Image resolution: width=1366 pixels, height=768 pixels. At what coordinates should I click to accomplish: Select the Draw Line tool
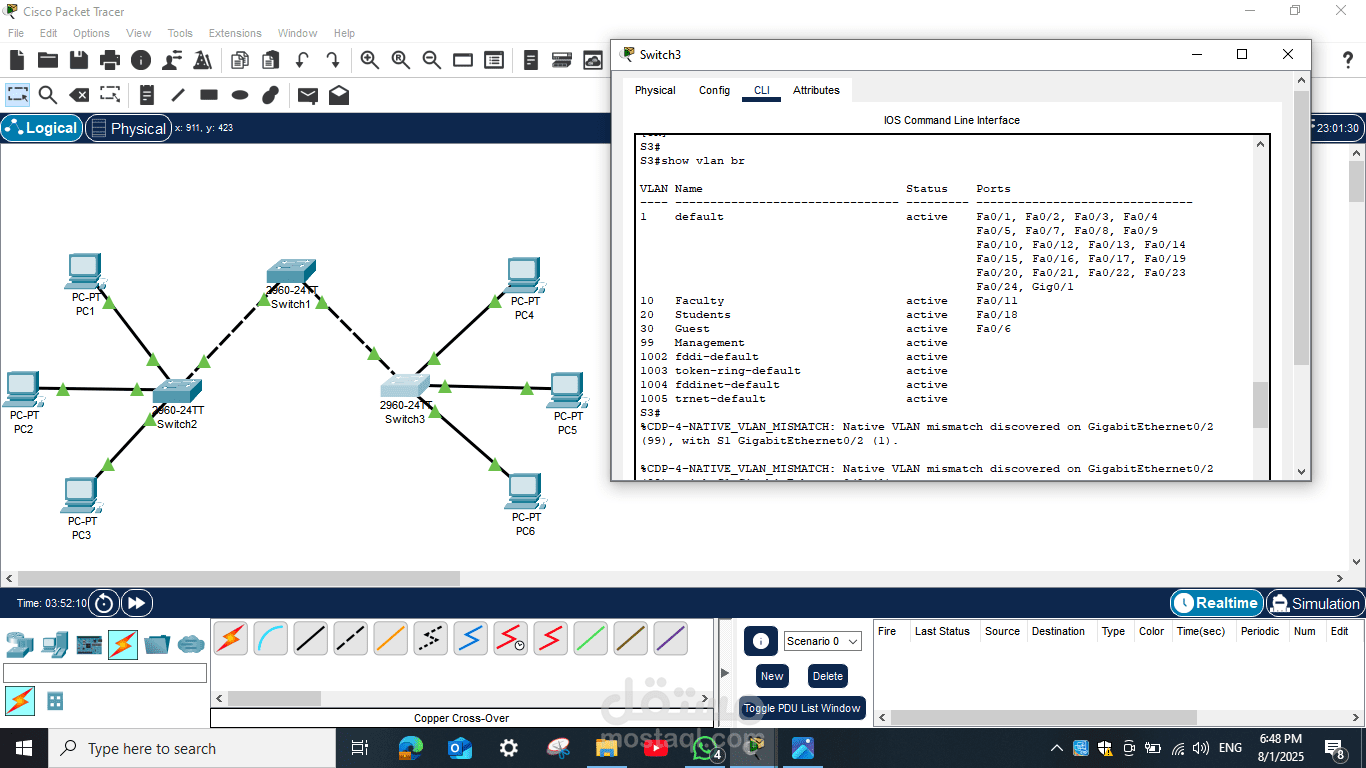pos(178,95)
